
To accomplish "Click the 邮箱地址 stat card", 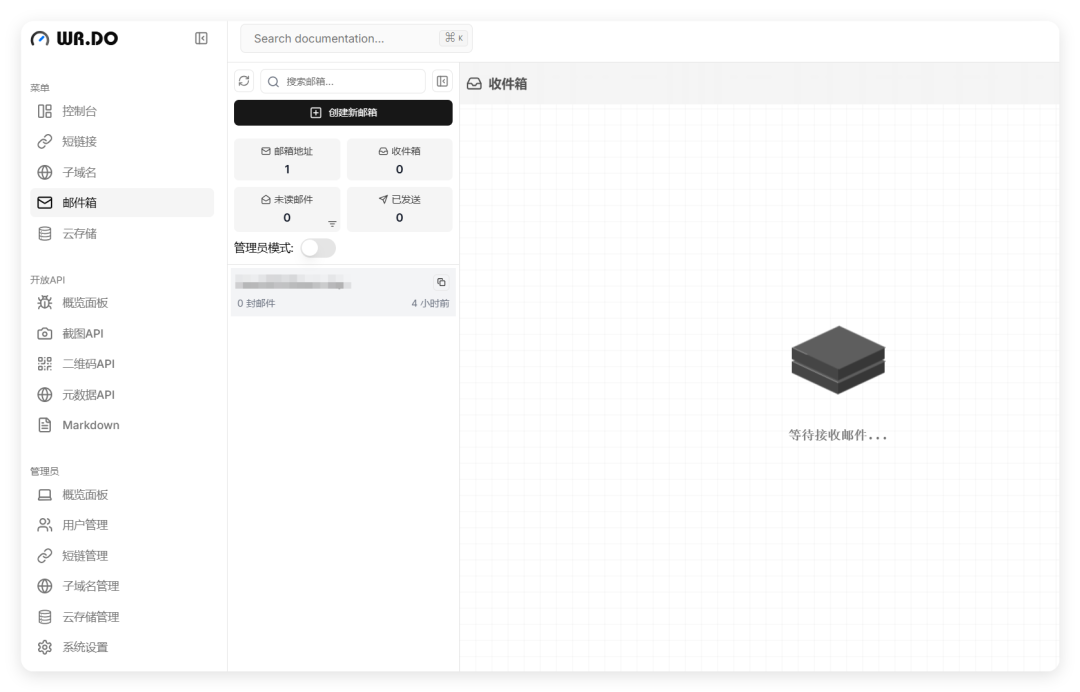I will pyautogui.click(x=287, y=160).
